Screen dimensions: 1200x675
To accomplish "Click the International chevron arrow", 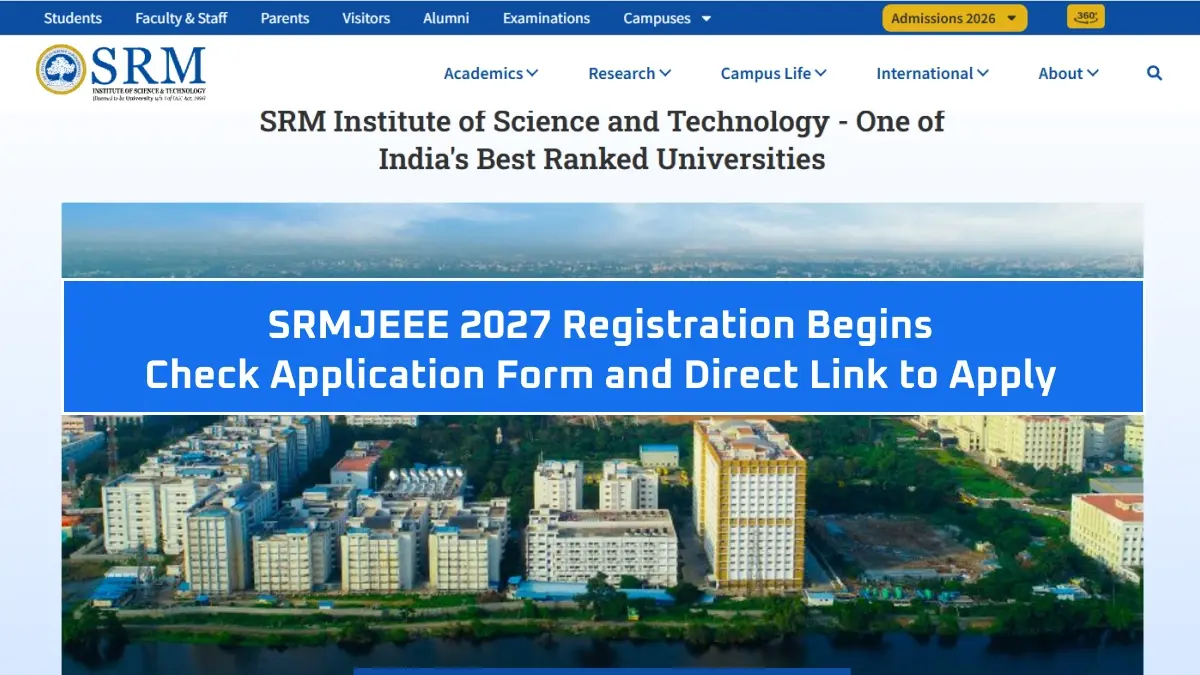I will [983, 73].
